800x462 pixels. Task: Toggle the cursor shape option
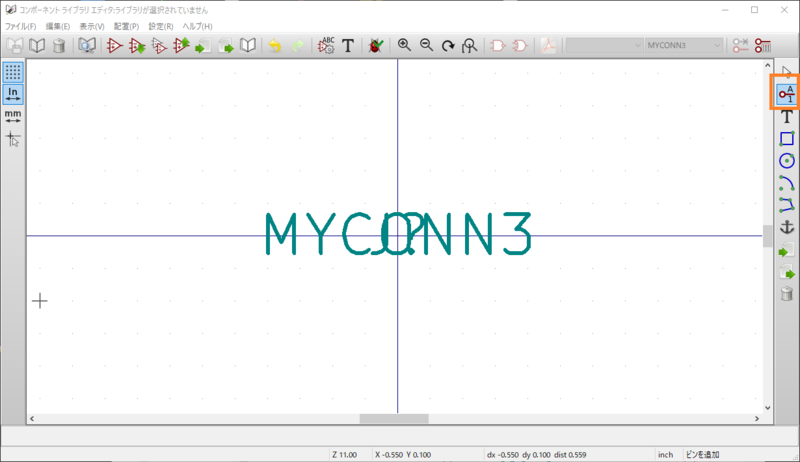click(x=13, y=139)
